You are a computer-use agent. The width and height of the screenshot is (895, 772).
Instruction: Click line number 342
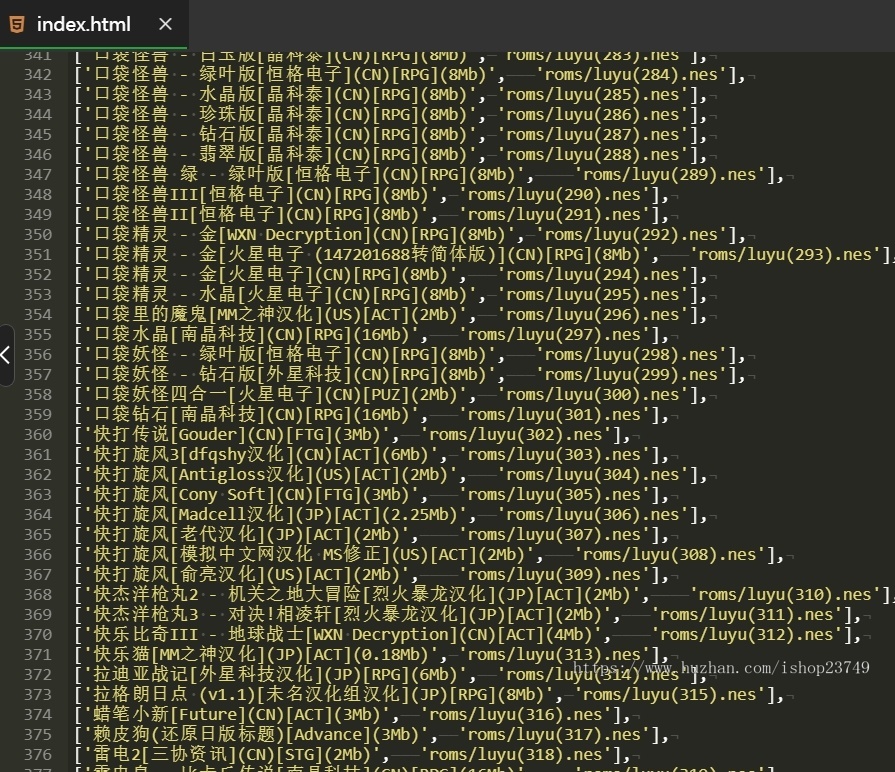click(38, 75)
